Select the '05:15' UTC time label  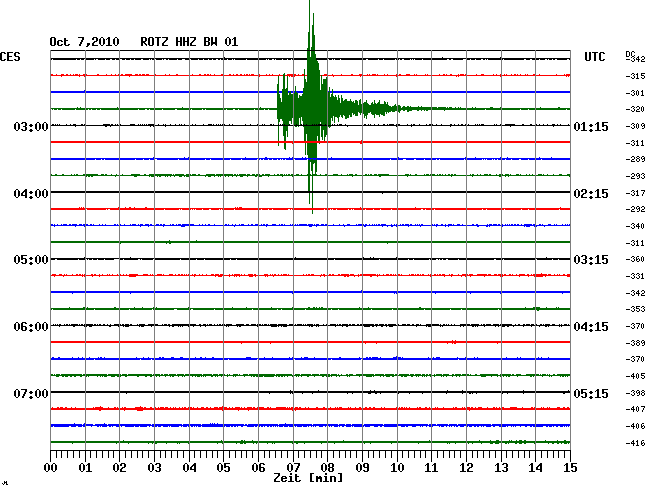coord(591,393)
